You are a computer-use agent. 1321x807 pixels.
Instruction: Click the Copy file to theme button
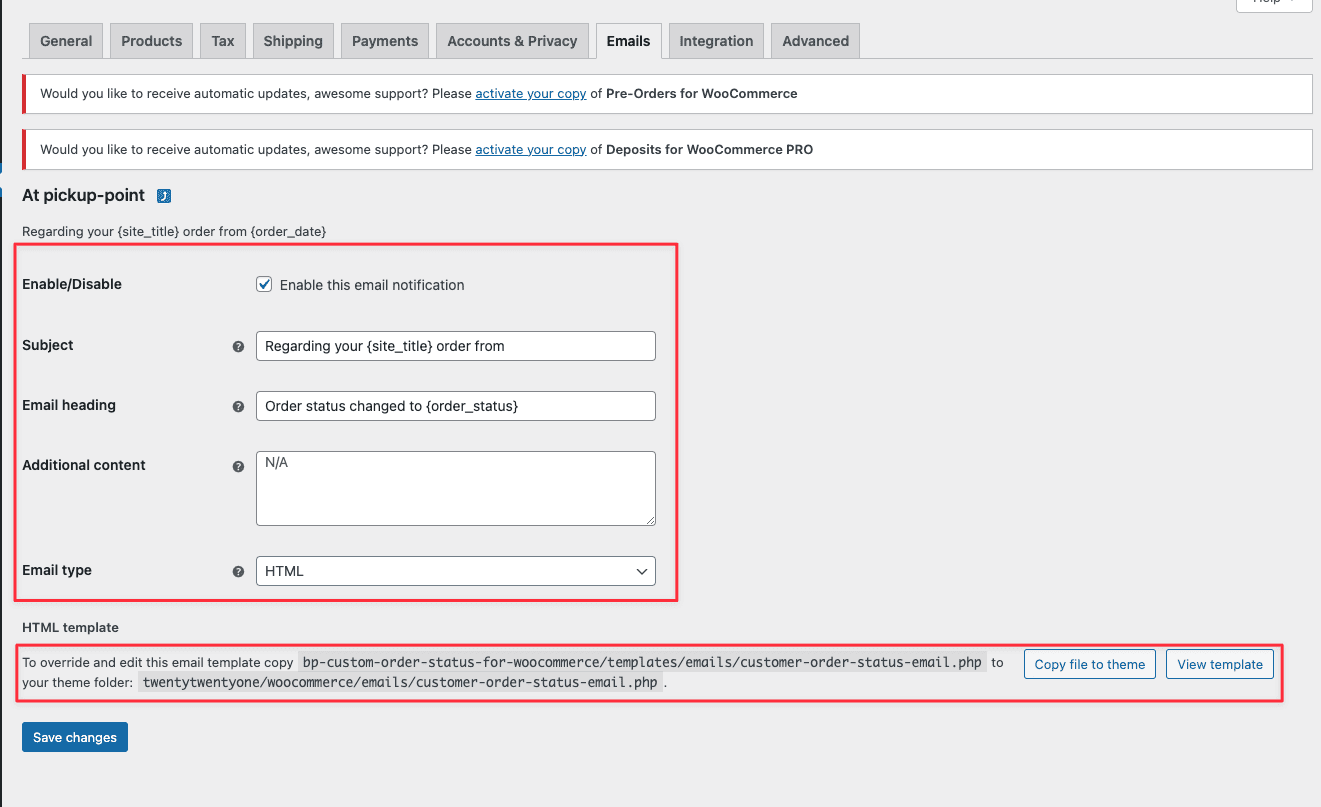pyautogui.click(x=1089, y=665)
